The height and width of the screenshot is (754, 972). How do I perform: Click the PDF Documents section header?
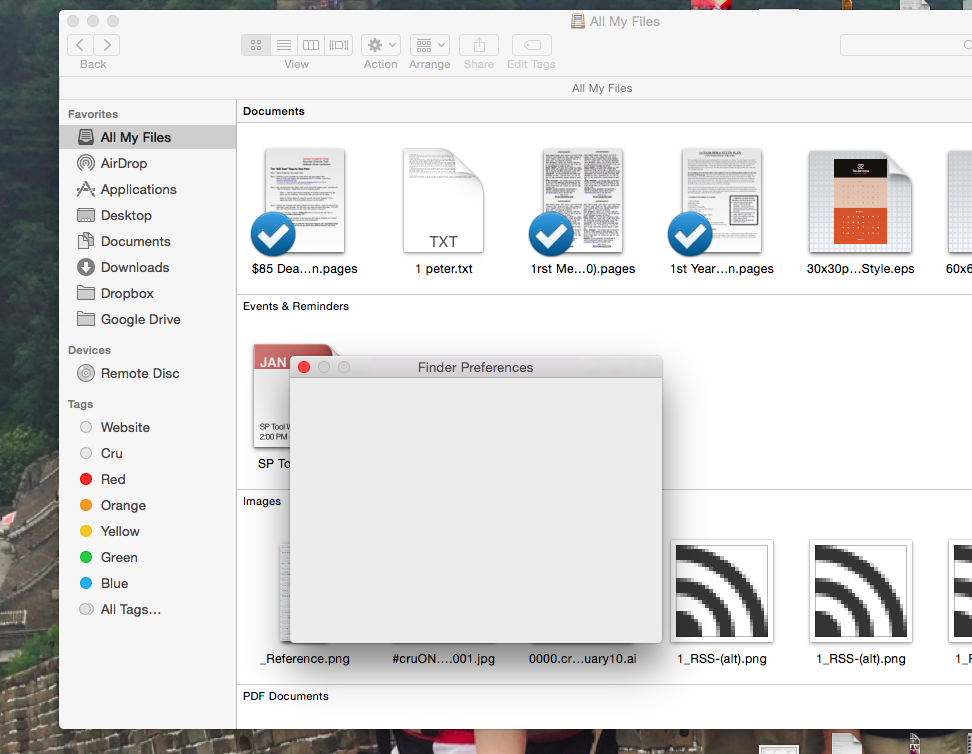click(x=286, y=696)
